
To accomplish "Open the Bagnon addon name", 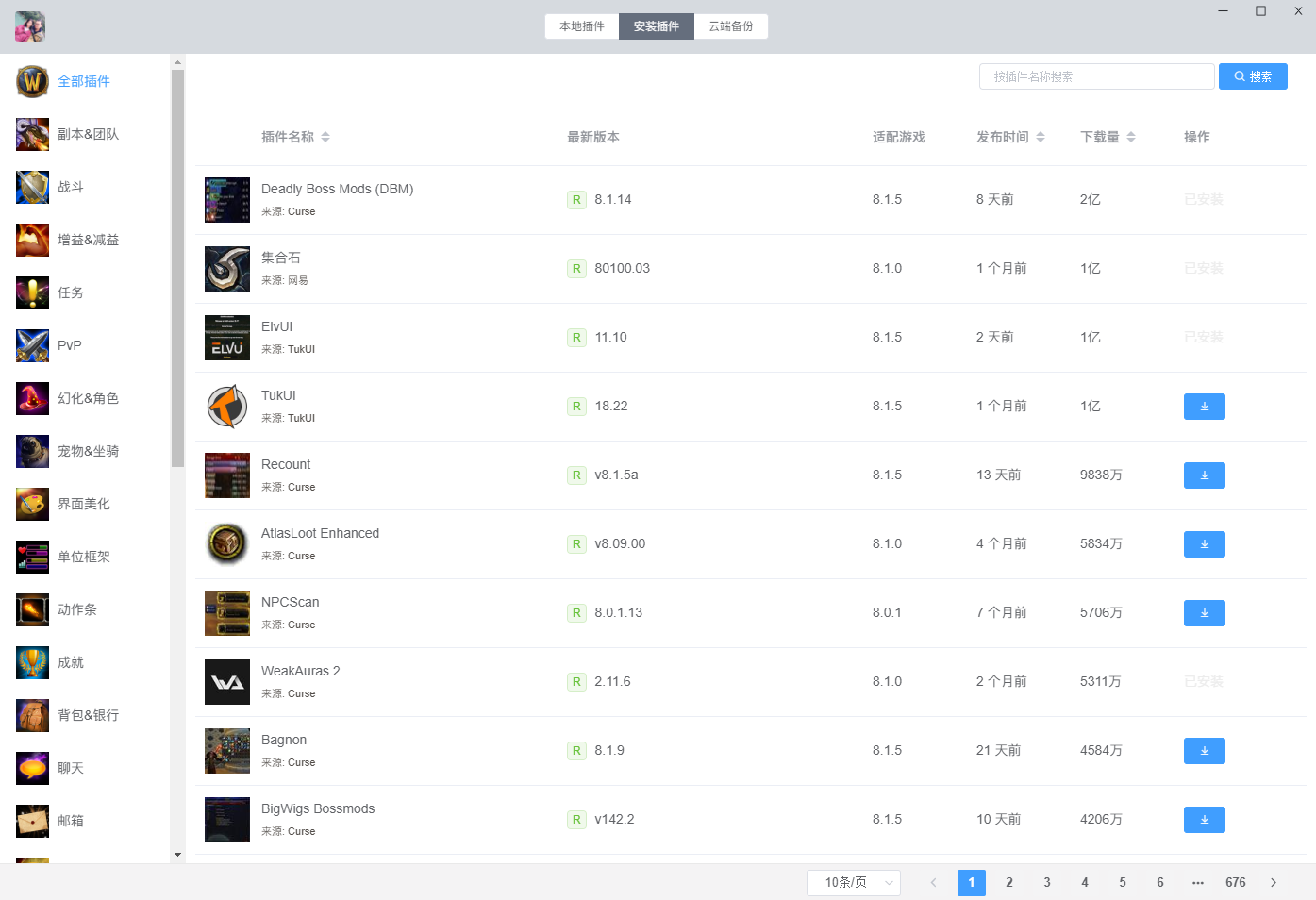I will point(284,741).
